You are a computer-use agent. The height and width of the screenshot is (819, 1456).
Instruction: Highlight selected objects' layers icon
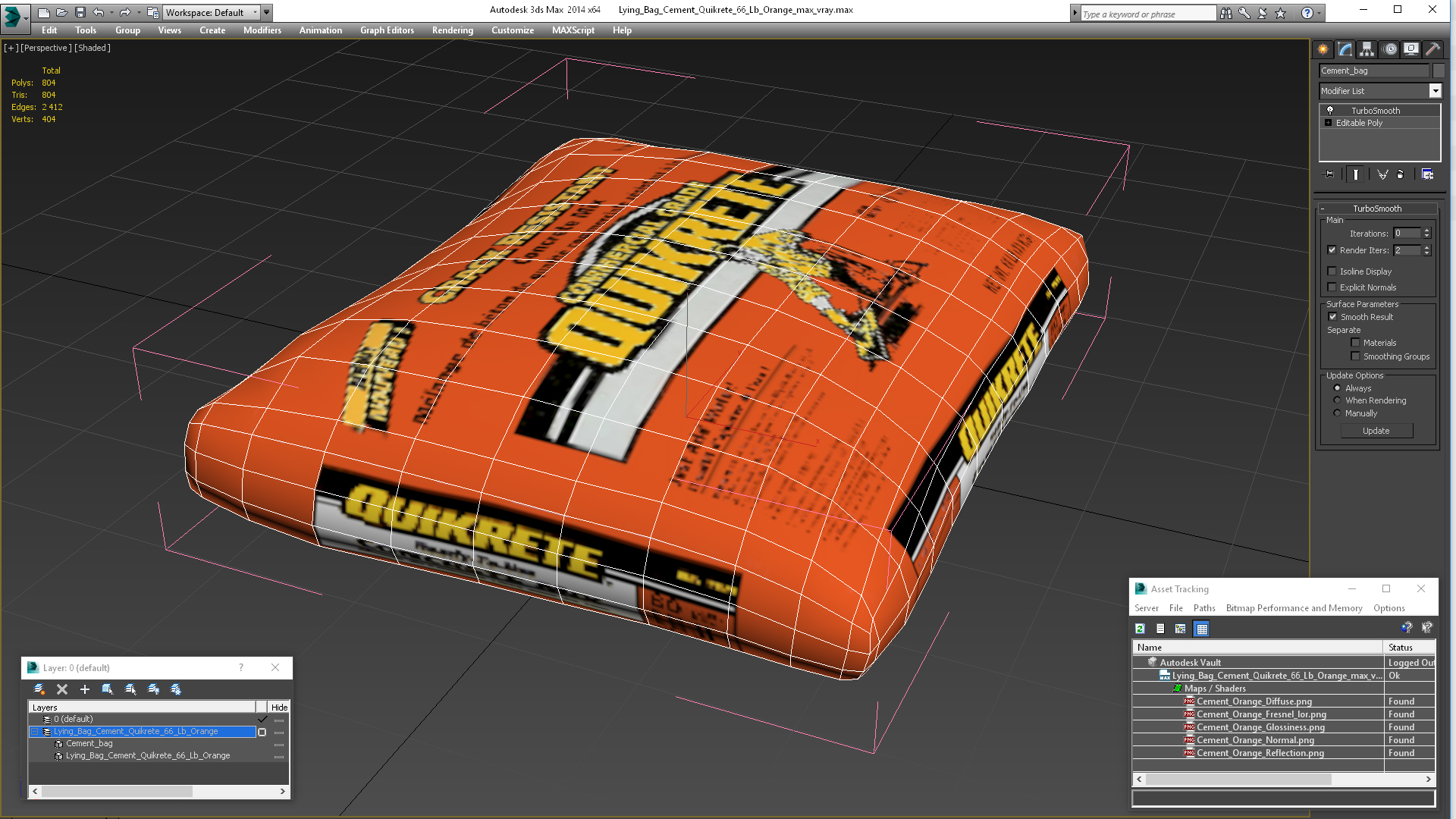[x=130, y=689]
